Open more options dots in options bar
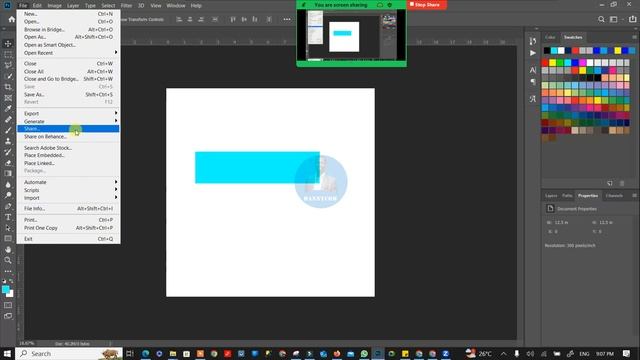 pos(287,19)
